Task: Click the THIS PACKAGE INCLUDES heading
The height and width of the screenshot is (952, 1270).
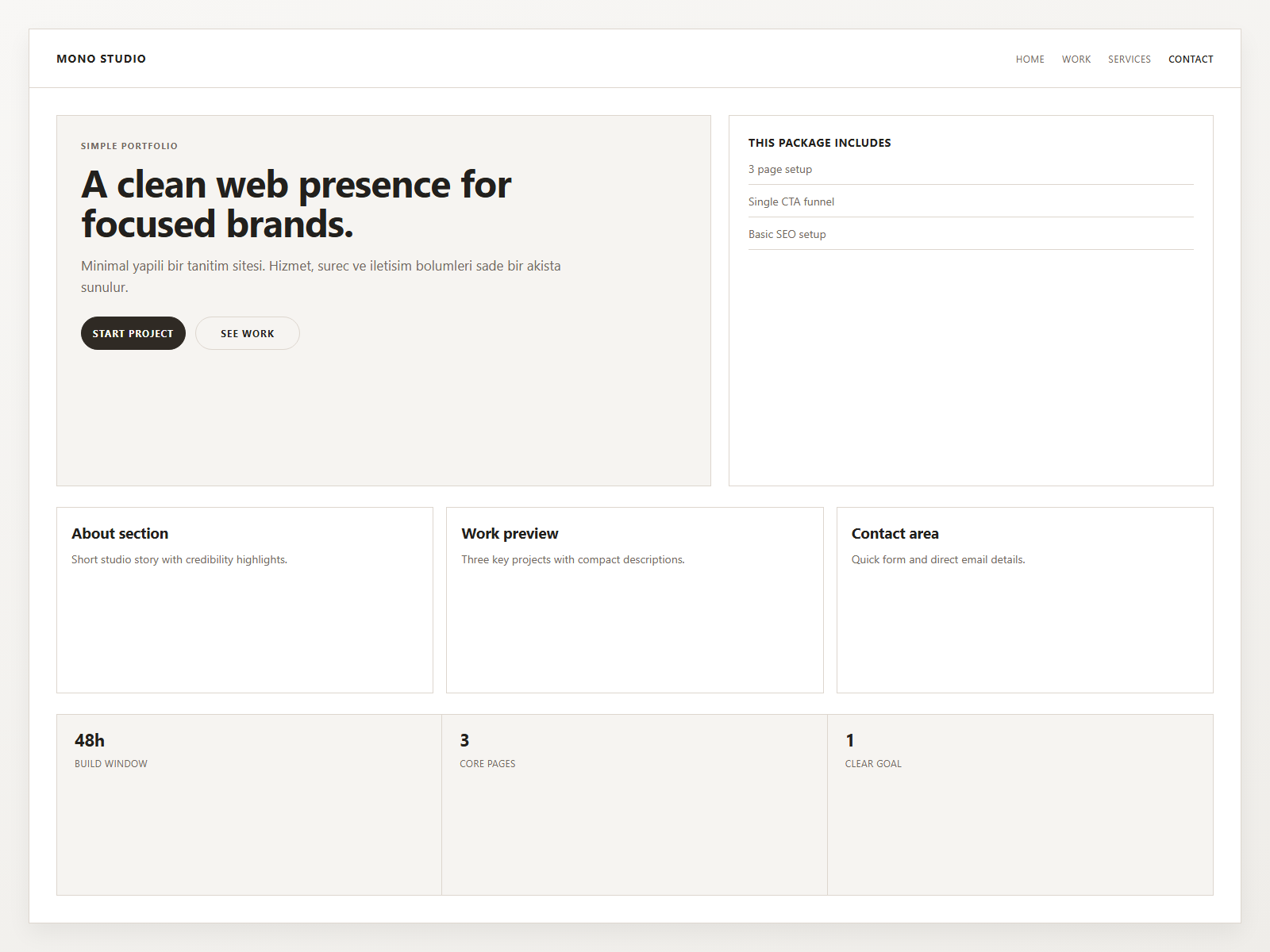Action: tap(820, 143)
